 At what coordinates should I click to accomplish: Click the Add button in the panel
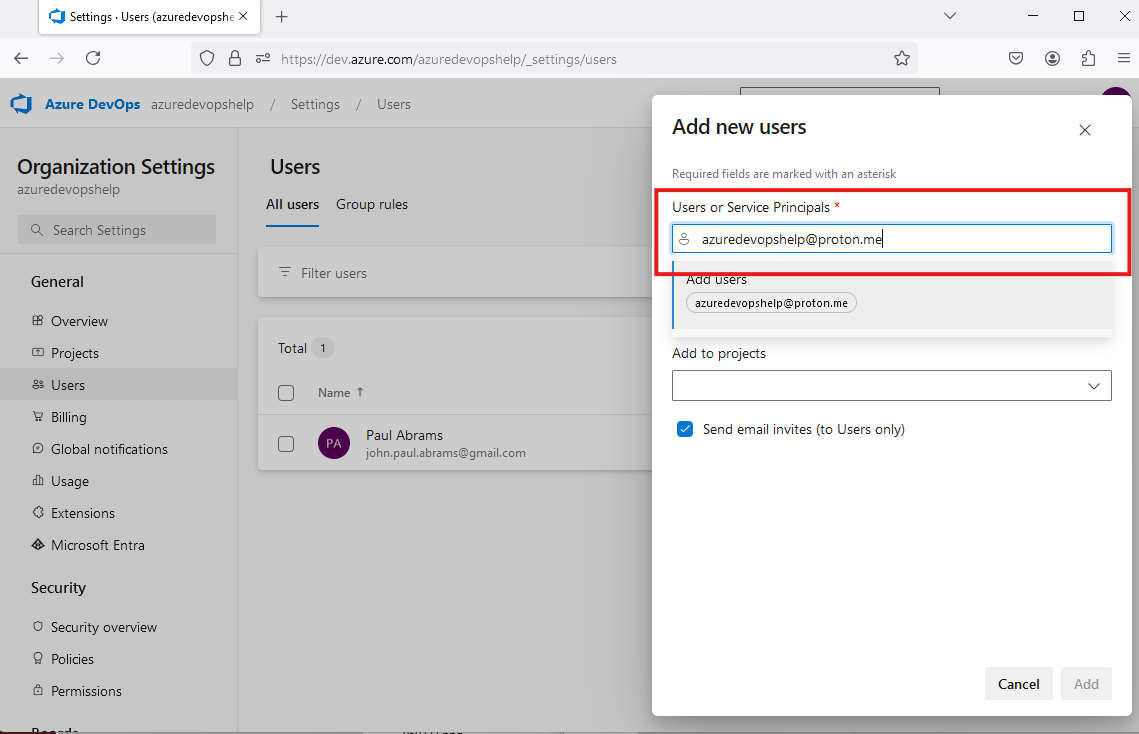pyautogui.click(x=1086, y=684)
